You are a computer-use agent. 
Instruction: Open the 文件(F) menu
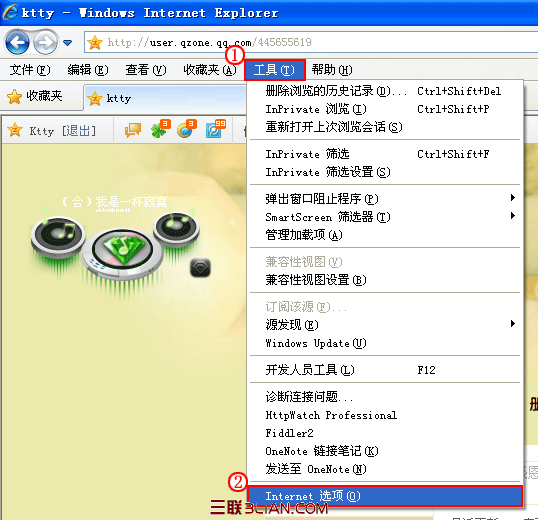30,70
